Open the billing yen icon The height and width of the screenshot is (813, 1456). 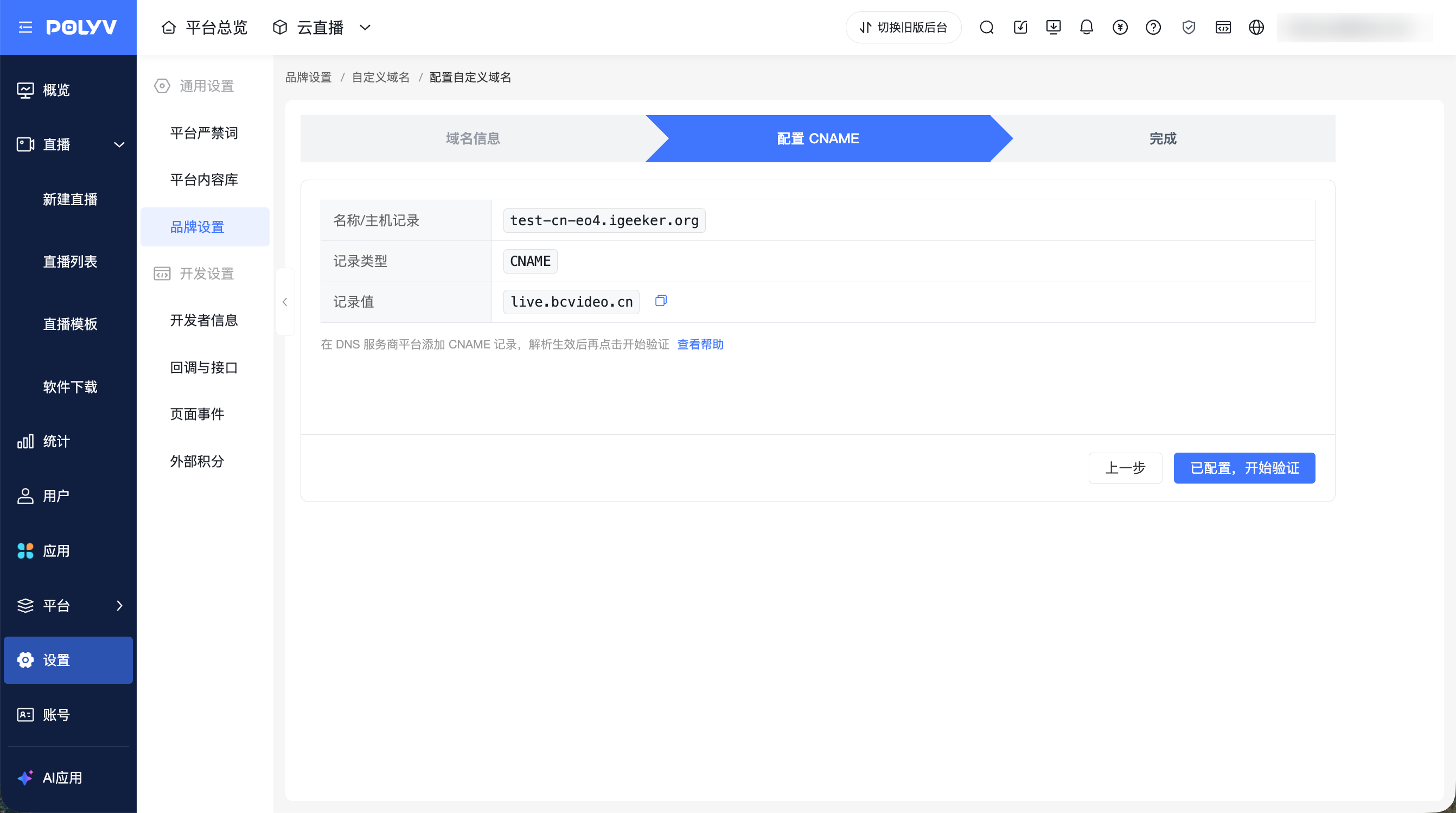(x=1120, y=27)
